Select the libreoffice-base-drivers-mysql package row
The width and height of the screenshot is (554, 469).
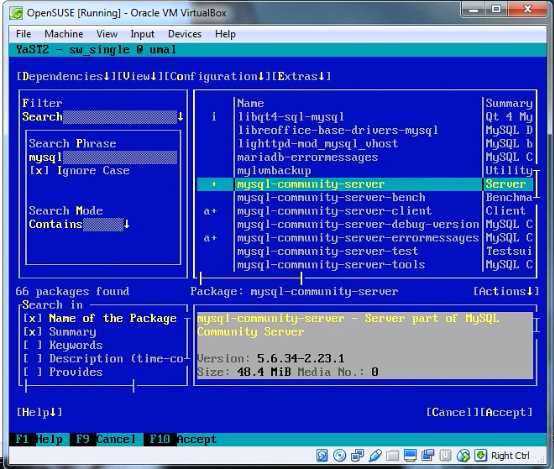[x=365, y=130]
